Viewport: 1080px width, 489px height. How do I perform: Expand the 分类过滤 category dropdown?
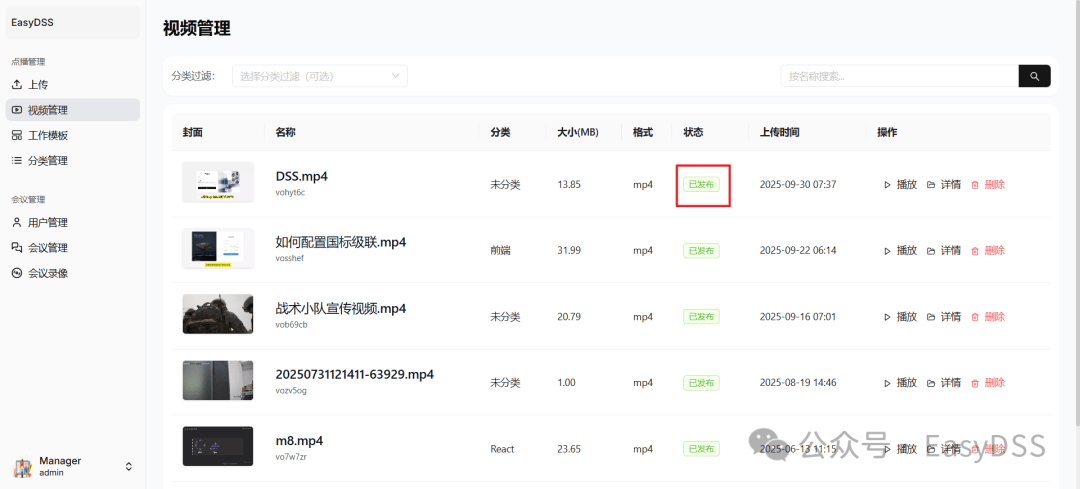pos(320,76)
